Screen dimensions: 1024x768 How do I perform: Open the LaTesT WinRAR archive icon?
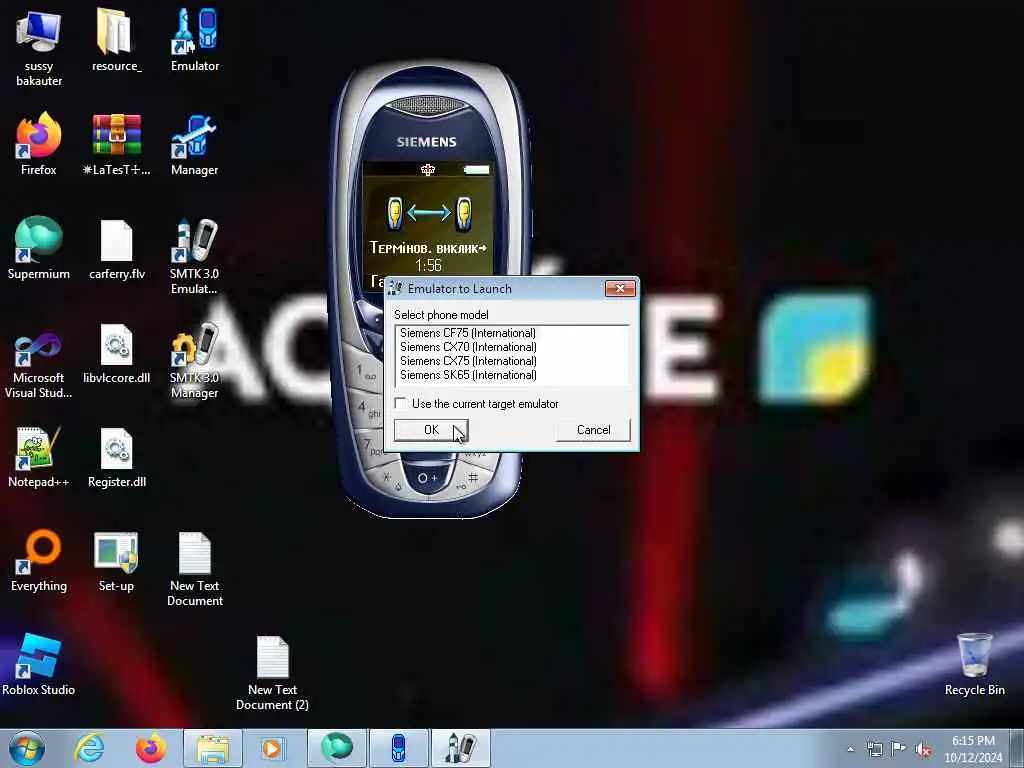[116, 144]
